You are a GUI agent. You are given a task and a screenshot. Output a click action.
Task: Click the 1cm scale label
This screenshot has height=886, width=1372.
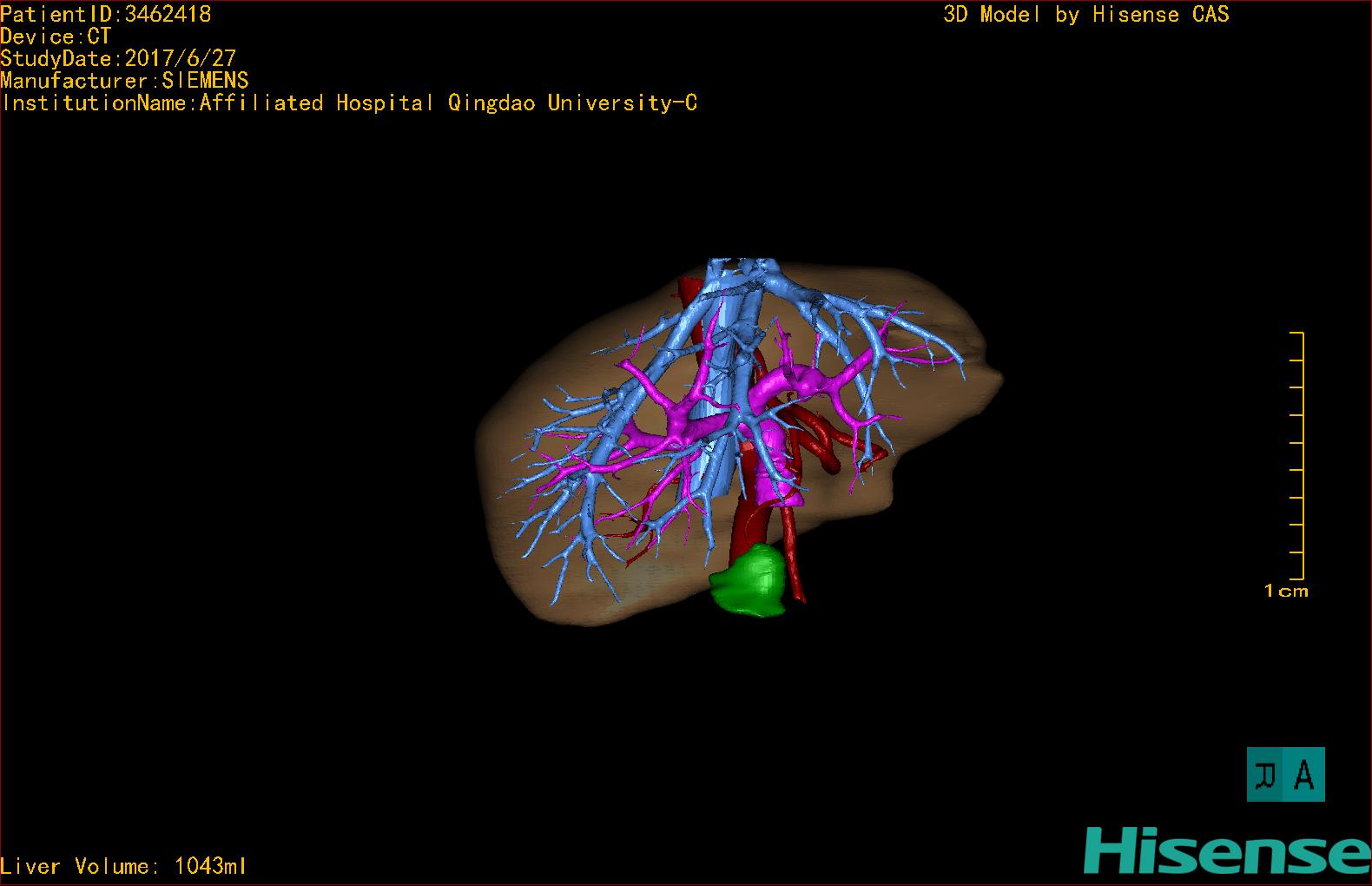[x=1286, y=591]
